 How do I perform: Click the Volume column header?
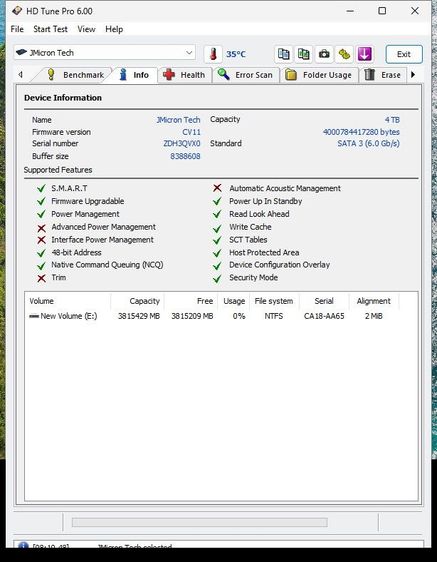68,301
